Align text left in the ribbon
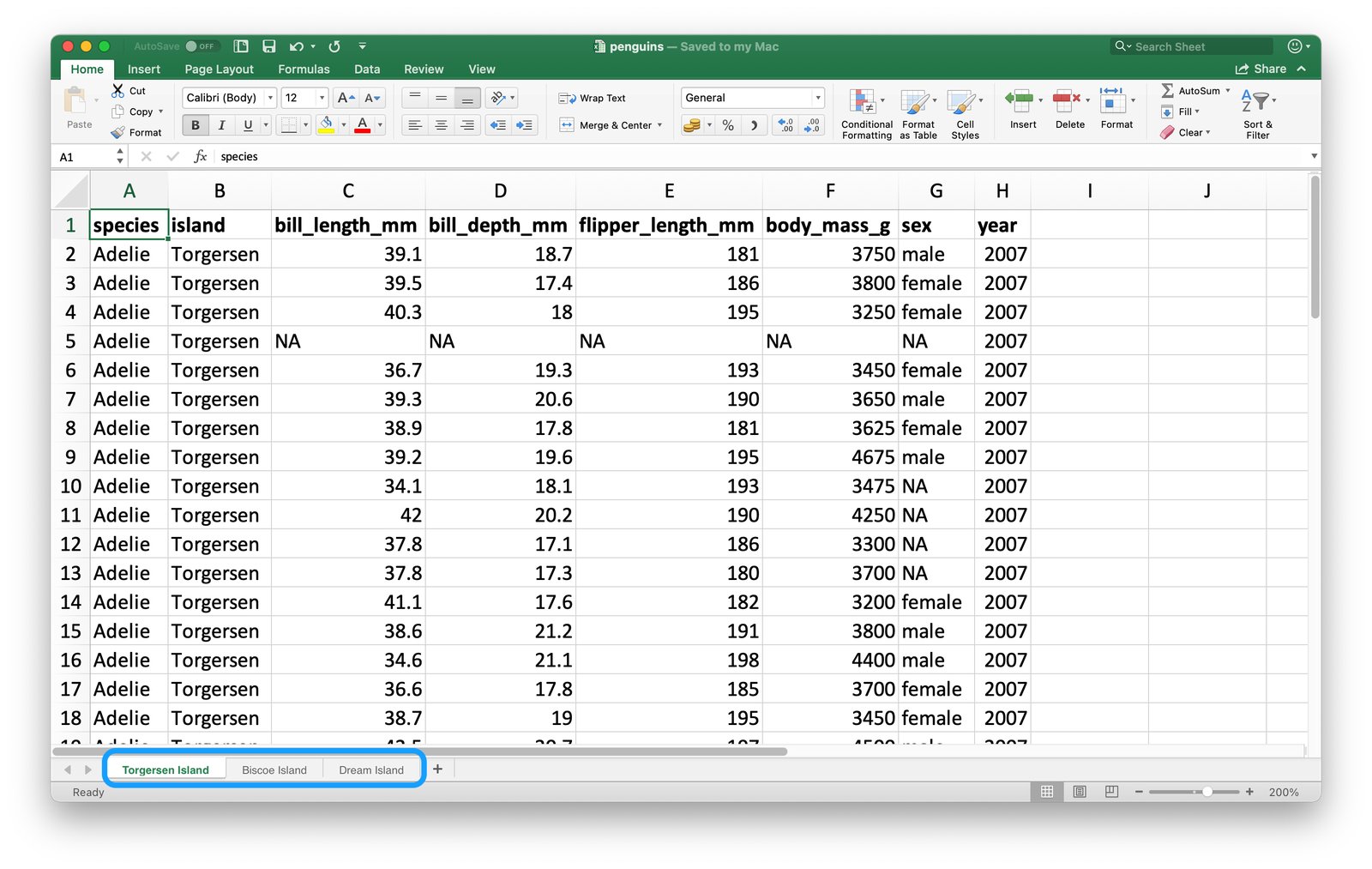Screen dimensions: 1372x869 pyautogui.click(x=415, y=125)
